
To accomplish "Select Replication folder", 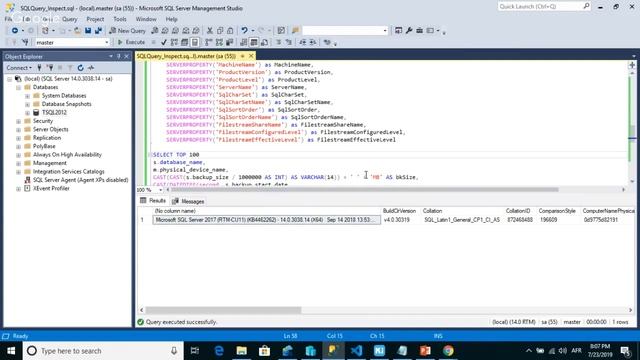I will (47, 138).
